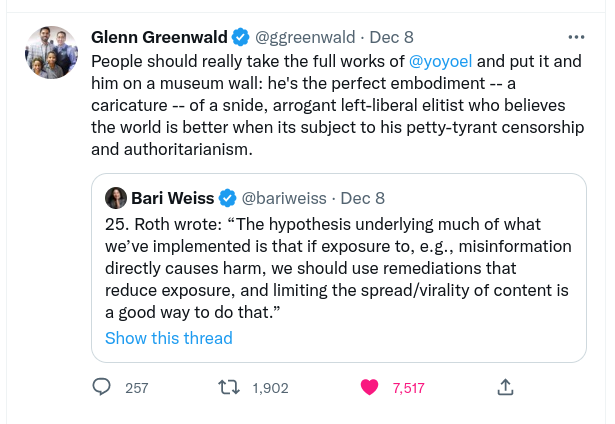615x424 pixels.
Task: Click Glenn Greenwald's verified badge
Action: click(240, 38)
